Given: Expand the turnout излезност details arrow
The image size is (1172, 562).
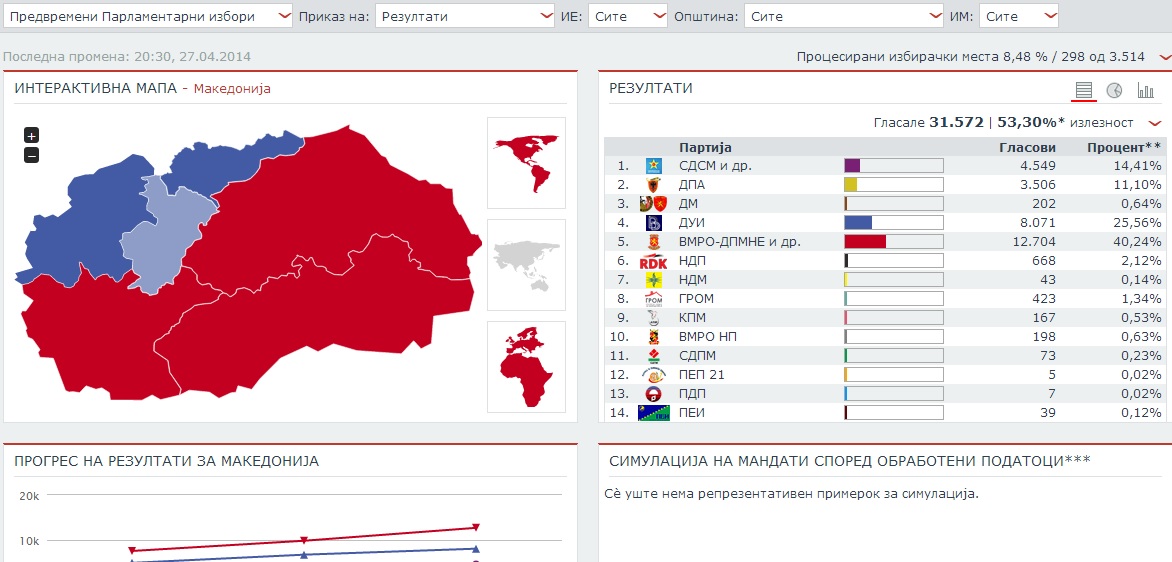Looking at the screenshot, I should click(x=1155, y=123).
